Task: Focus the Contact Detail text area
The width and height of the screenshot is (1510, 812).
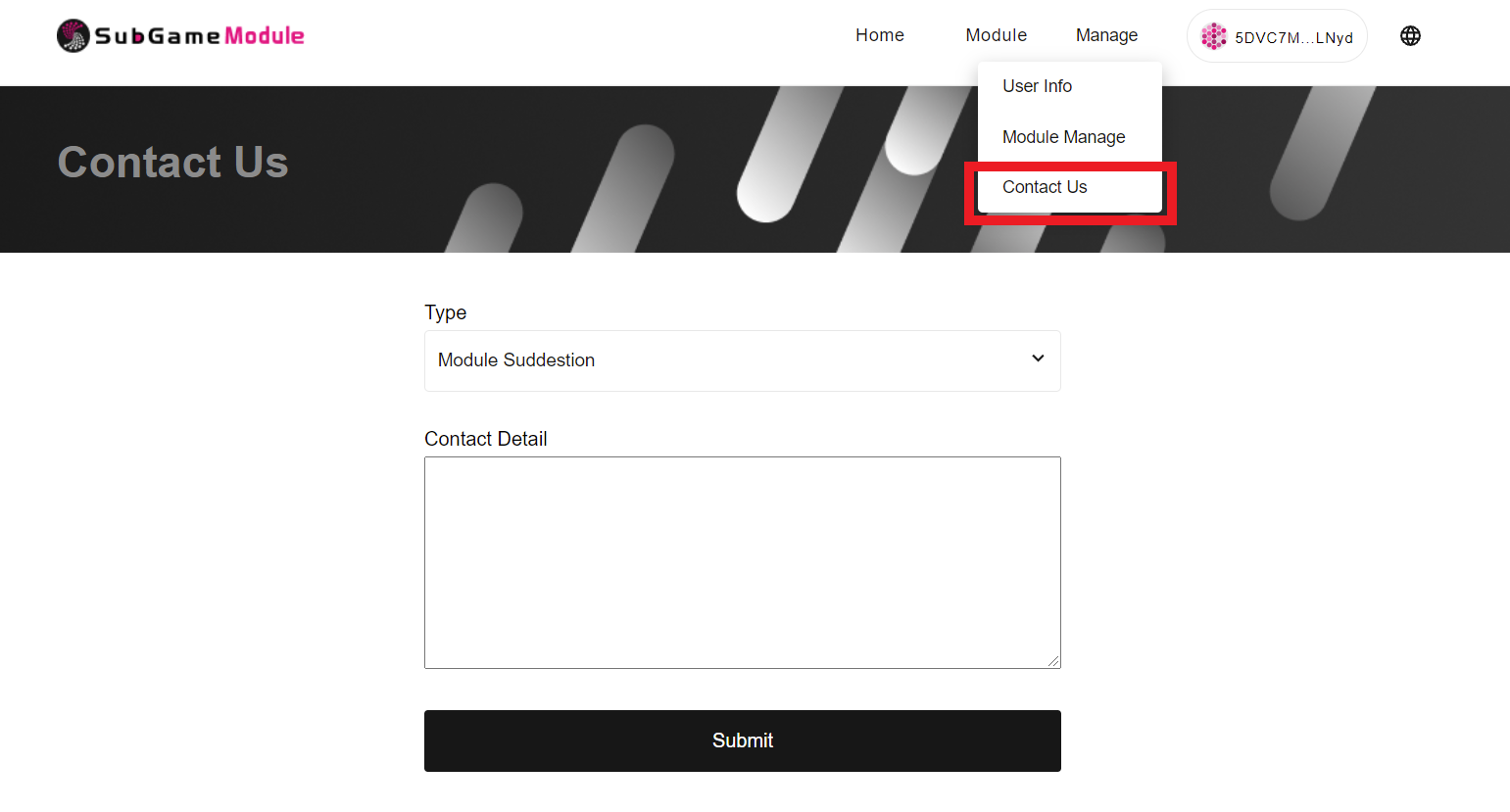Action: pos(743,562)
